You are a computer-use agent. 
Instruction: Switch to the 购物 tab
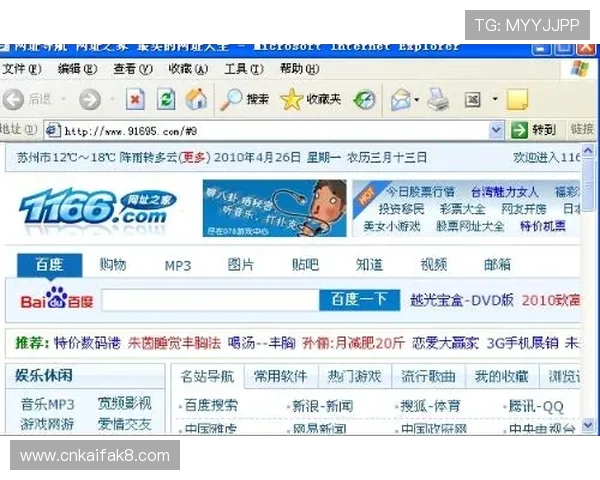[x=113, y=264]
